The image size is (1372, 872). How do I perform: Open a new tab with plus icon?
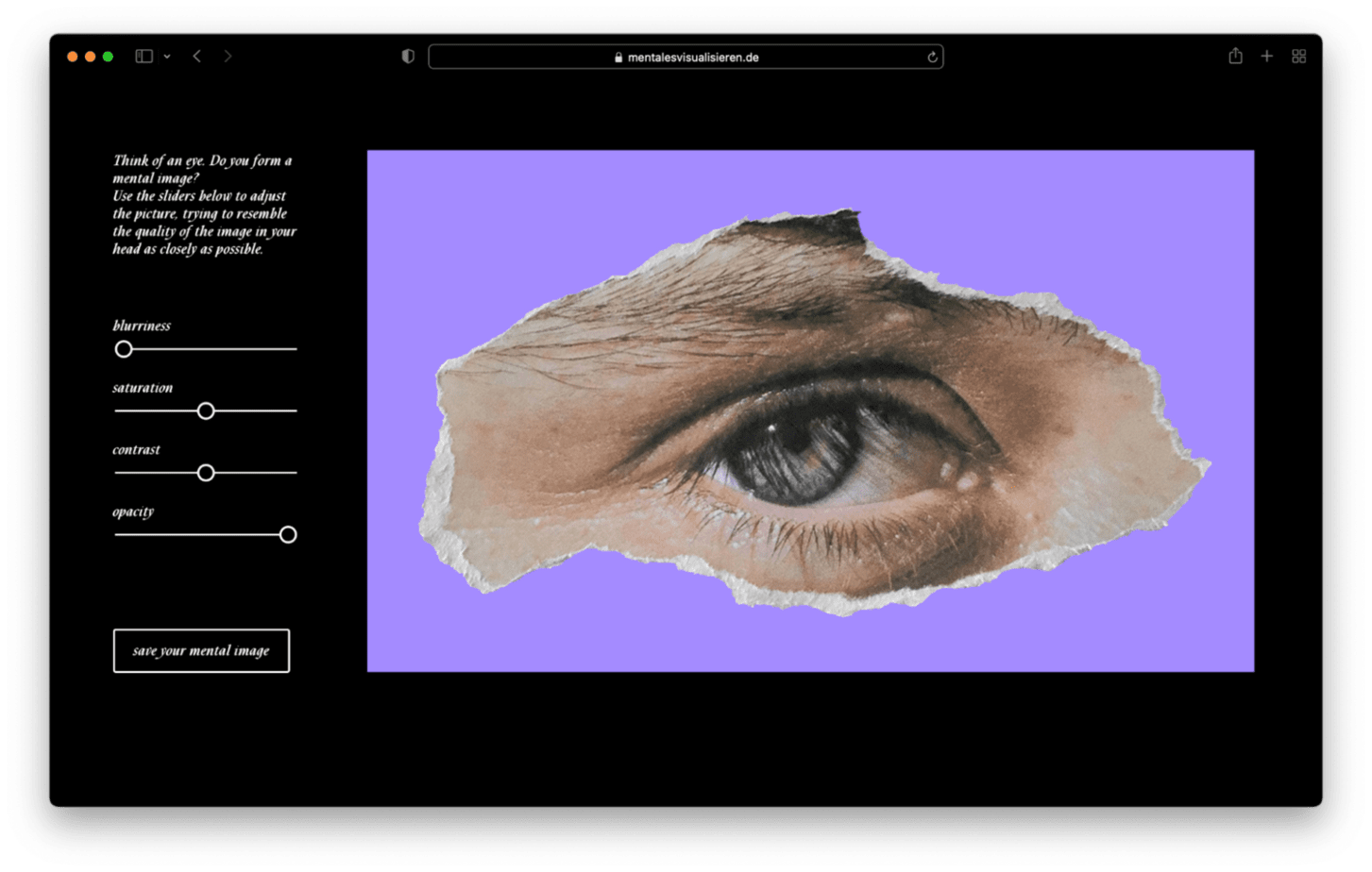[x=1267, y=57]
